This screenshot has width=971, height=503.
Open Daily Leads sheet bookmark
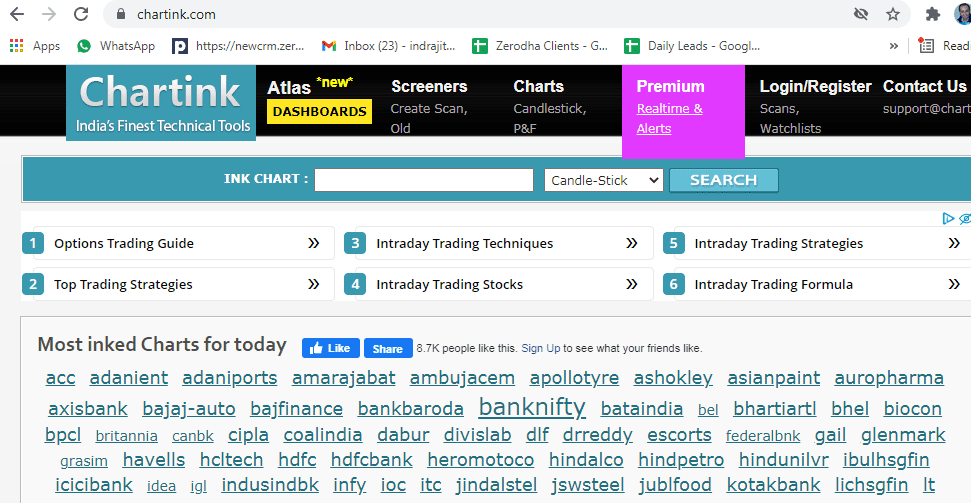(692, 46)
